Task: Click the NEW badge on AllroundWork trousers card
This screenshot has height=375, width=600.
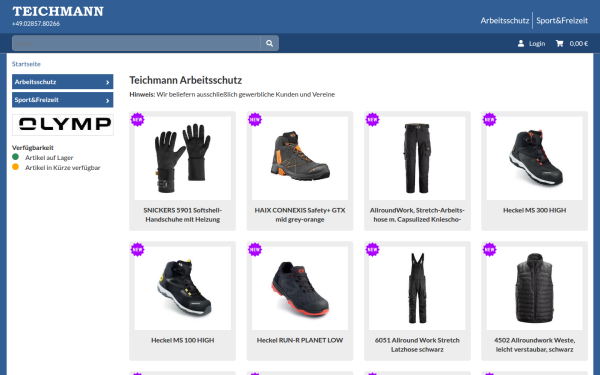Action: [x=372, y=119]
